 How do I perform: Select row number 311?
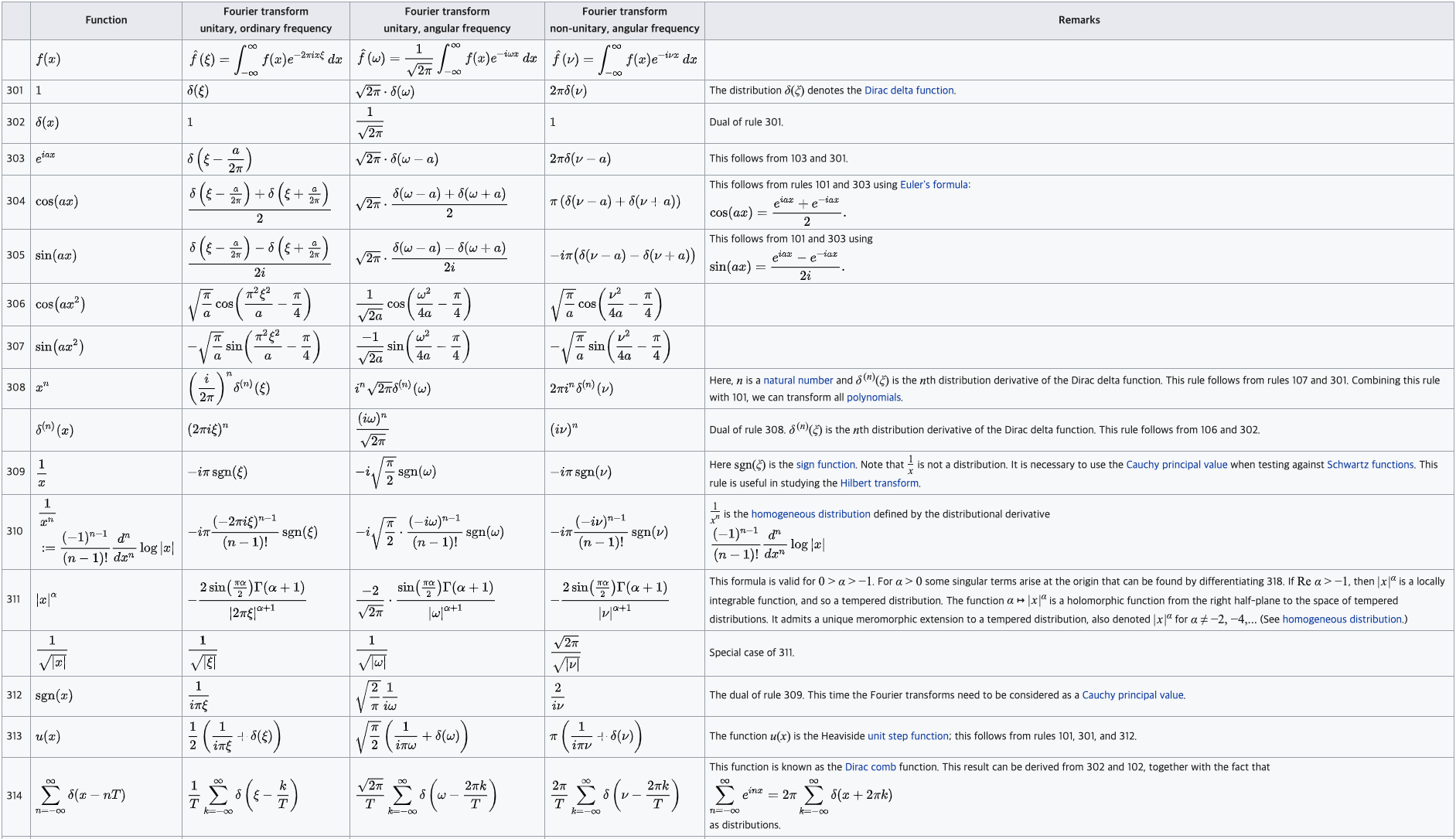(15, 599)
